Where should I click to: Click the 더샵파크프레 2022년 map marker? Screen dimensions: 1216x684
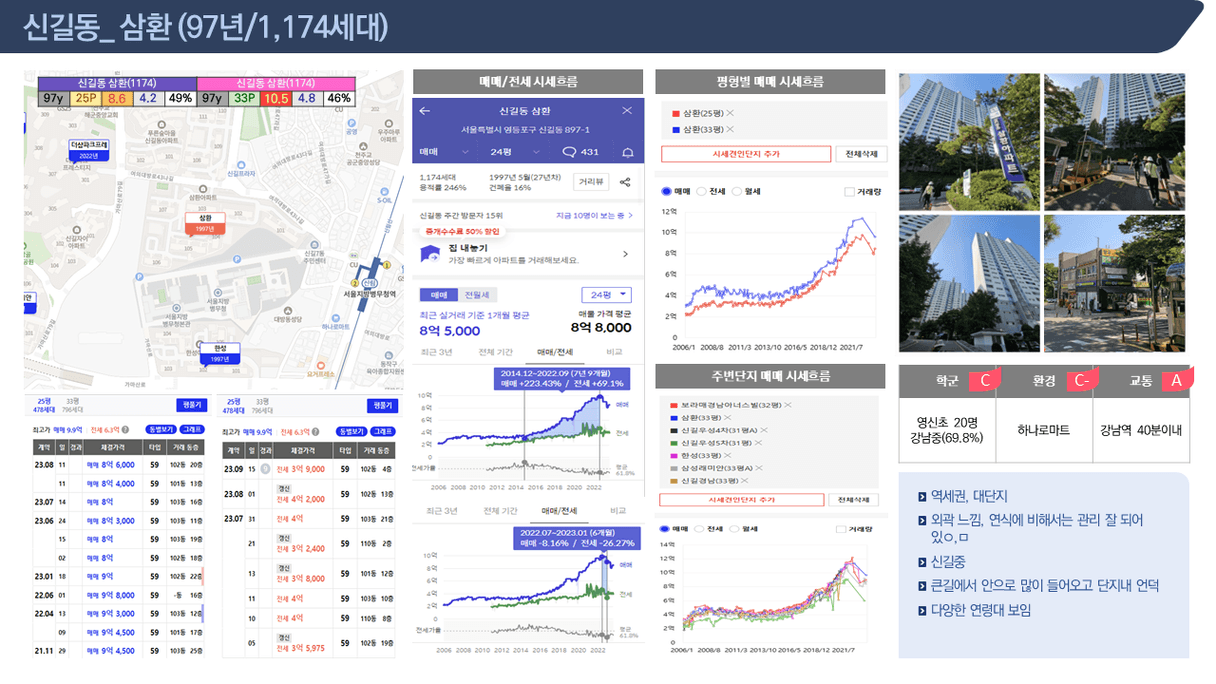[x=88, y=149]
